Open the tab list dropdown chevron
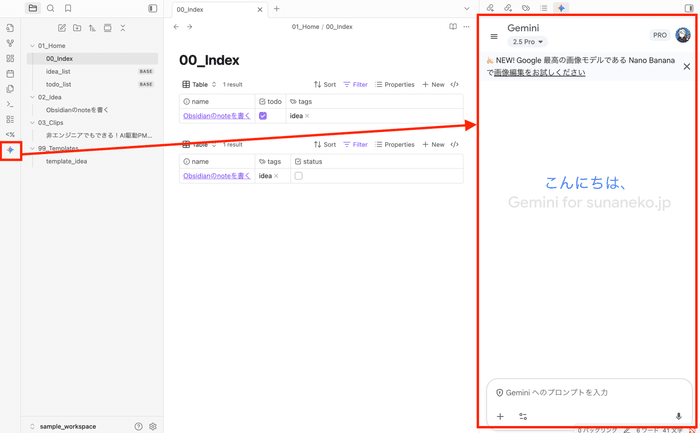This screenshot has width=700, height=433. pyautogui.click(x=467, y=8)
